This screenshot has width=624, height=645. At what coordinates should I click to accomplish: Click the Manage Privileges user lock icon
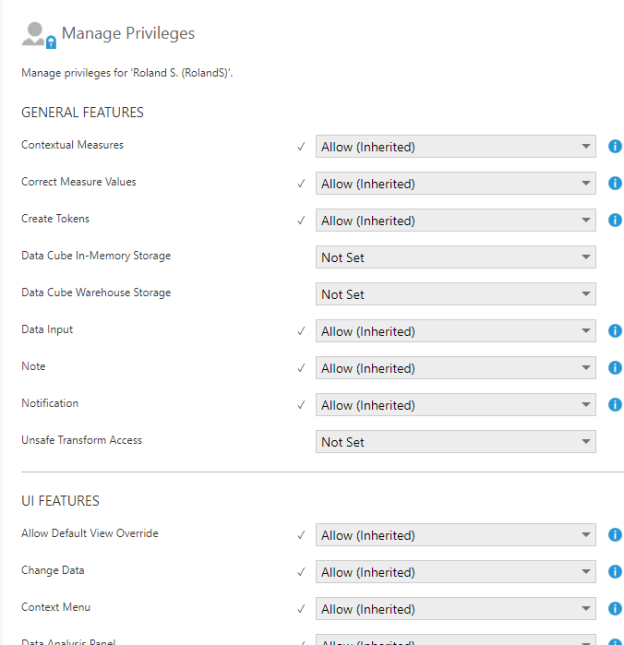coord(38,35)
